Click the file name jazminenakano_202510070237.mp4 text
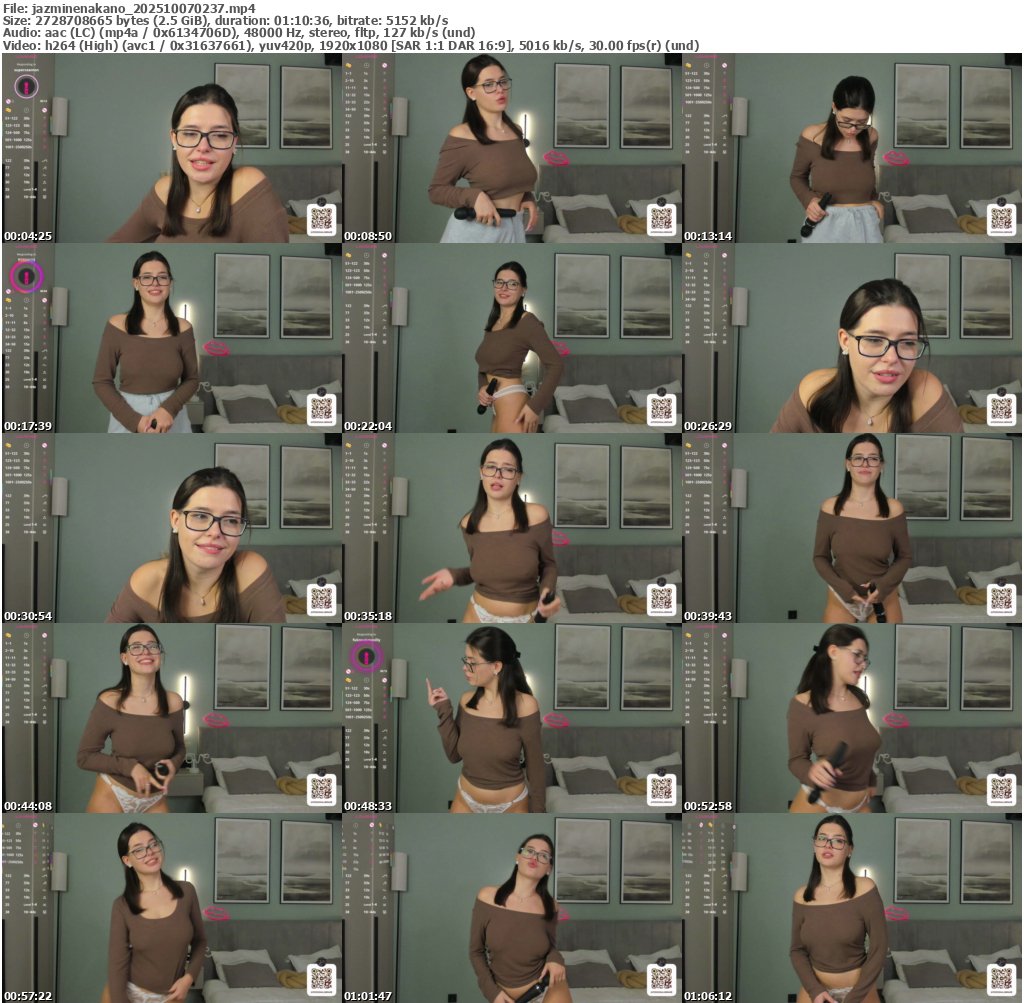Screen dimensions: 1024x1003 coord(143,8)
